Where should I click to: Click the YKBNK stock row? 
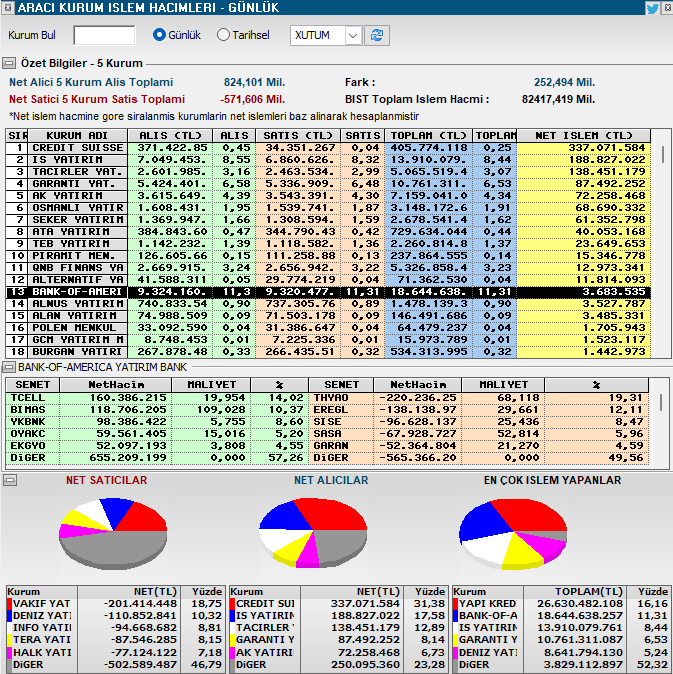pyautogui.click(x=157, y=422)
